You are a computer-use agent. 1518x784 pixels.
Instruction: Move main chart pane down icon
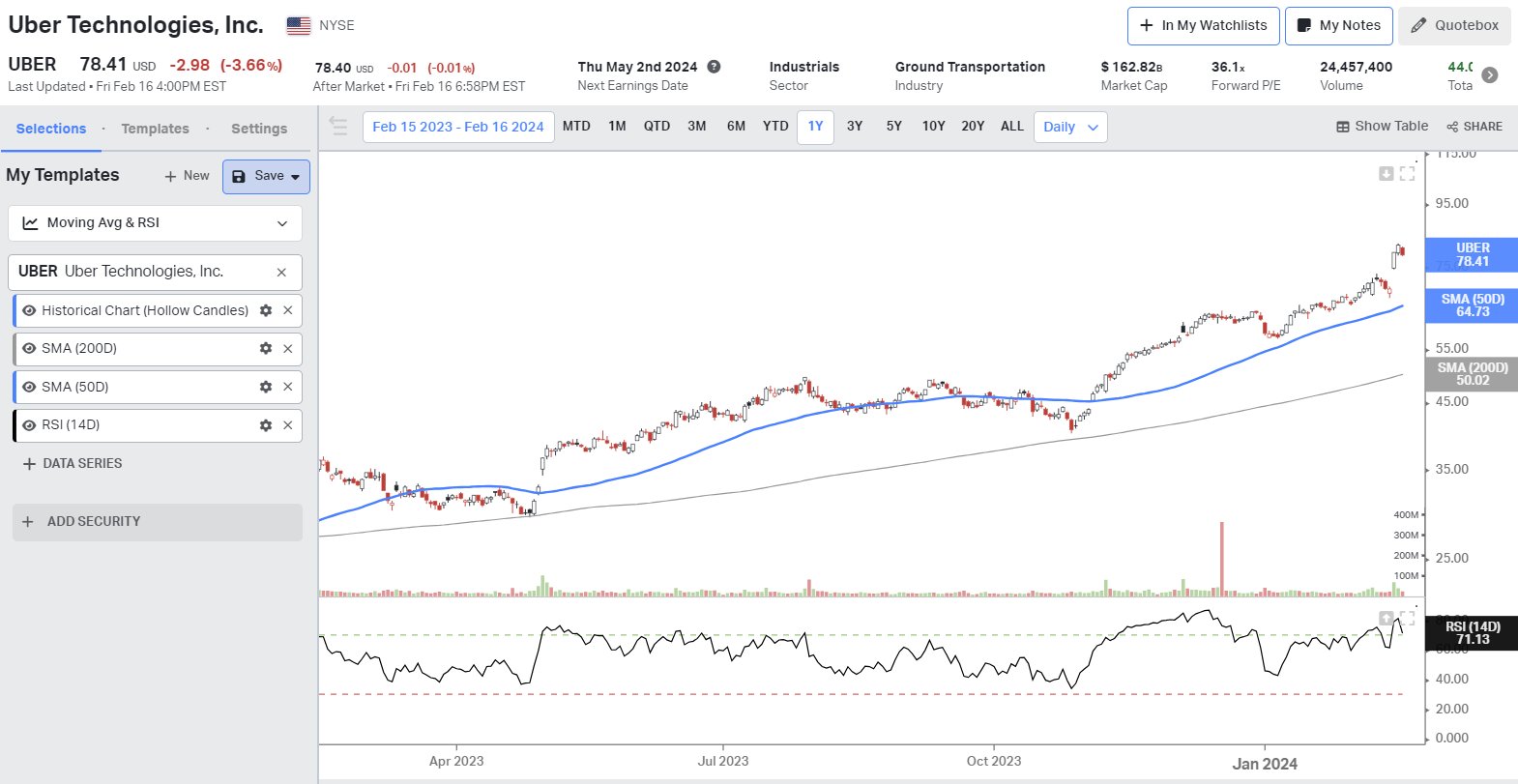(x=1386, y=173)
